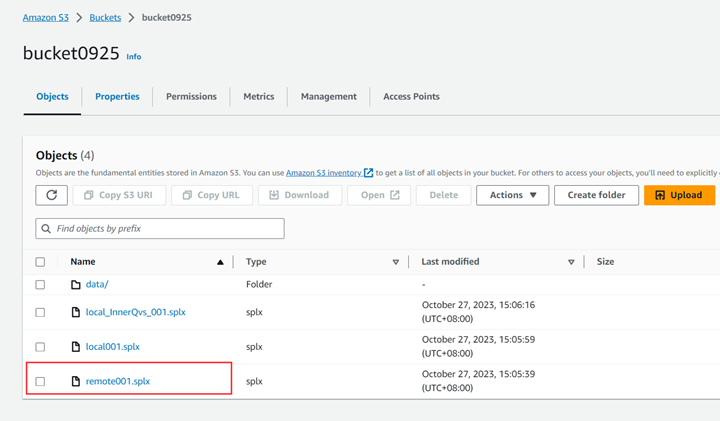Click the refresh objects icon button
Image resolution: width=720 pixels, height=421 pixels.
click(52, 195)
